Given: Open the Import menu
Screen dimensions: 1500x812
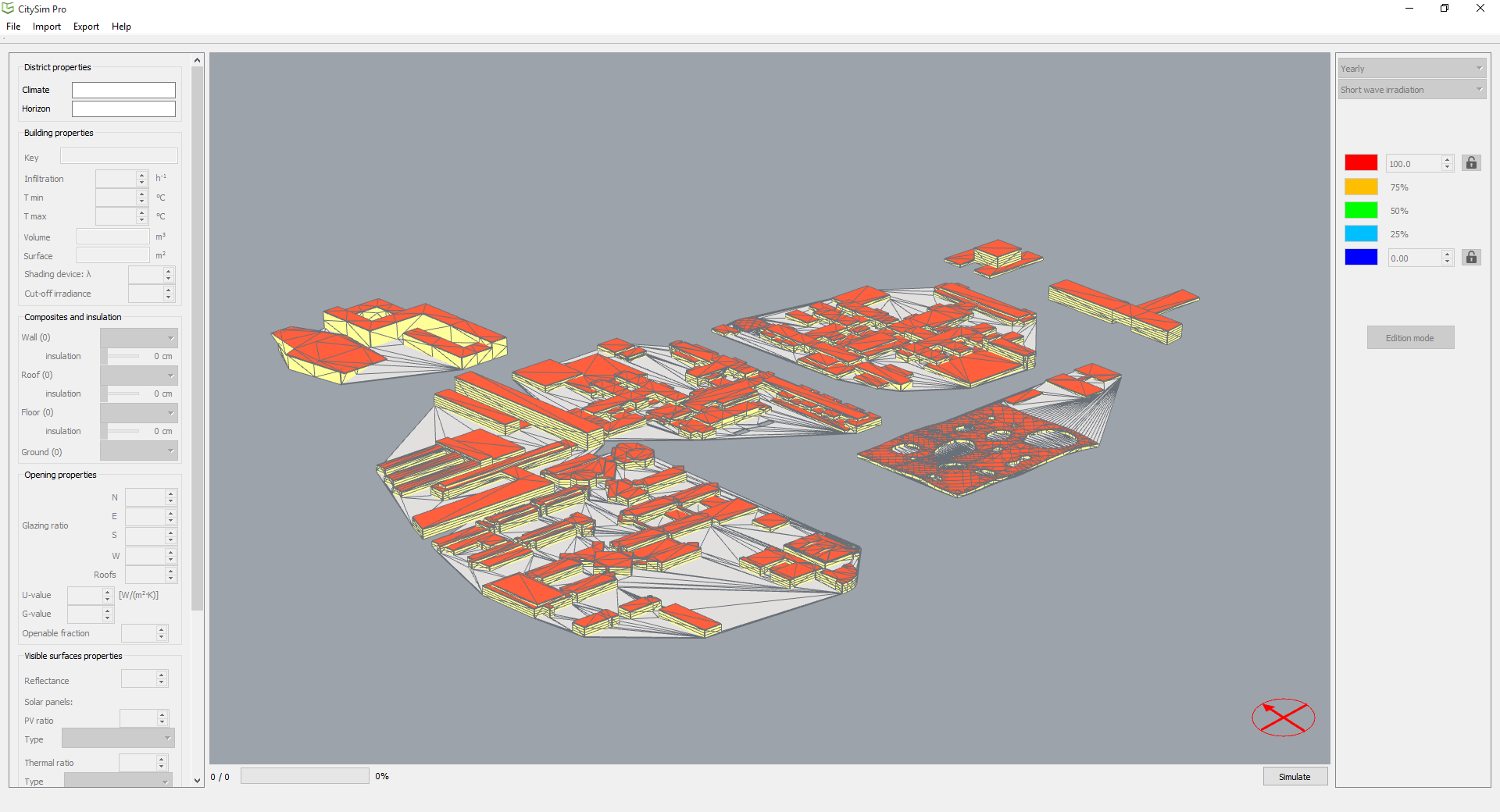Looking at the screenshot, I should (47, 27).
